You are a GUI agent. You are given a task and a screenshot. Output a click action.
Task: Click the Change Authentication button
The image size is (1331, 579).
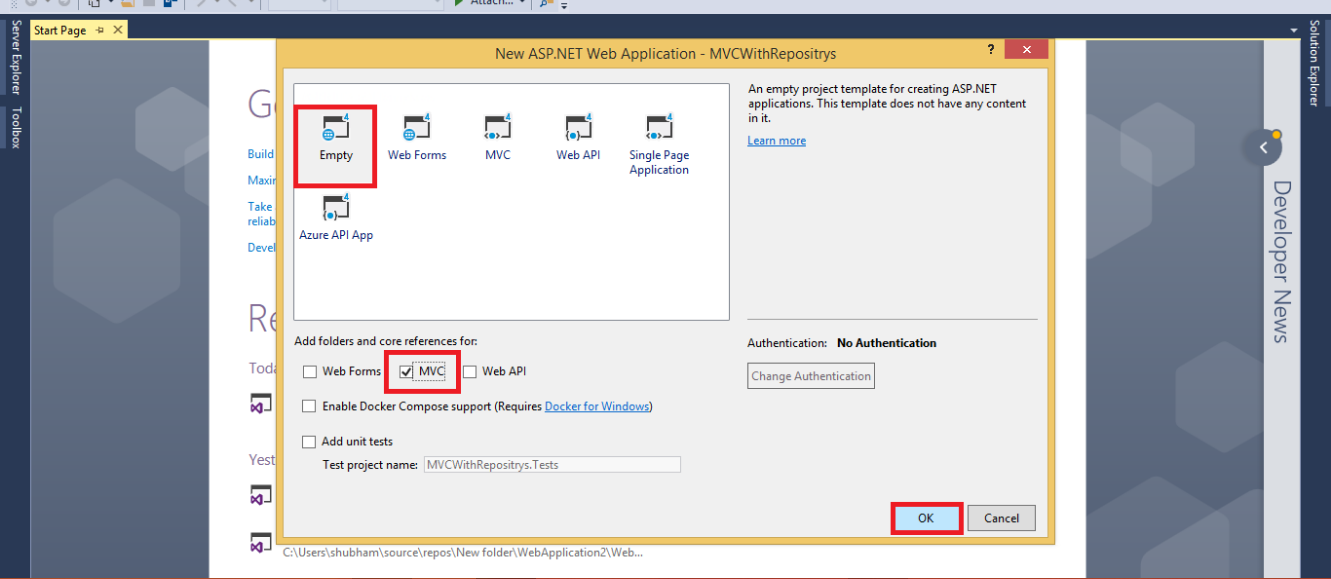pos(811,376)
